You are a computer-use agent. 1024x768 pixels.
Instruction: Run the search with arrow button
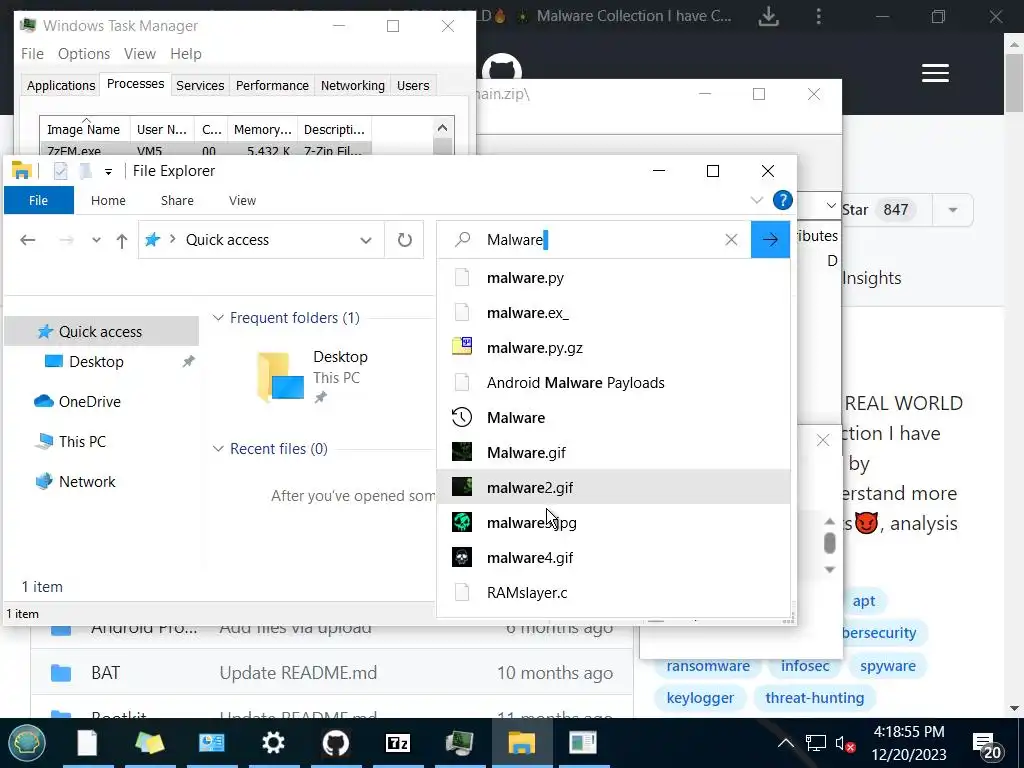click(770, 240)
